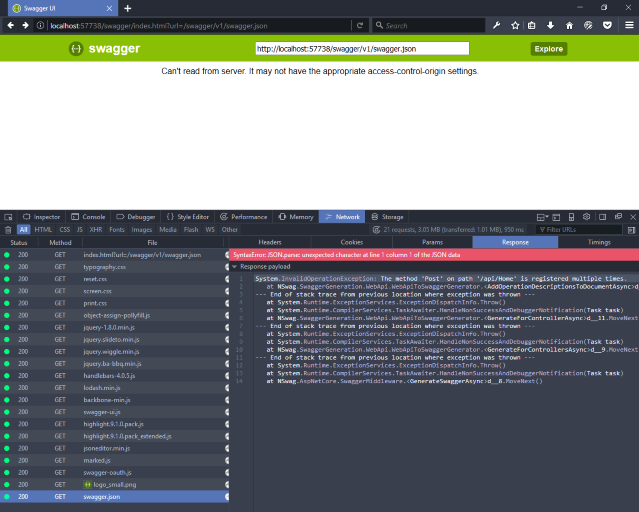
Task: Filter requests by HTML
Action: 43,230
